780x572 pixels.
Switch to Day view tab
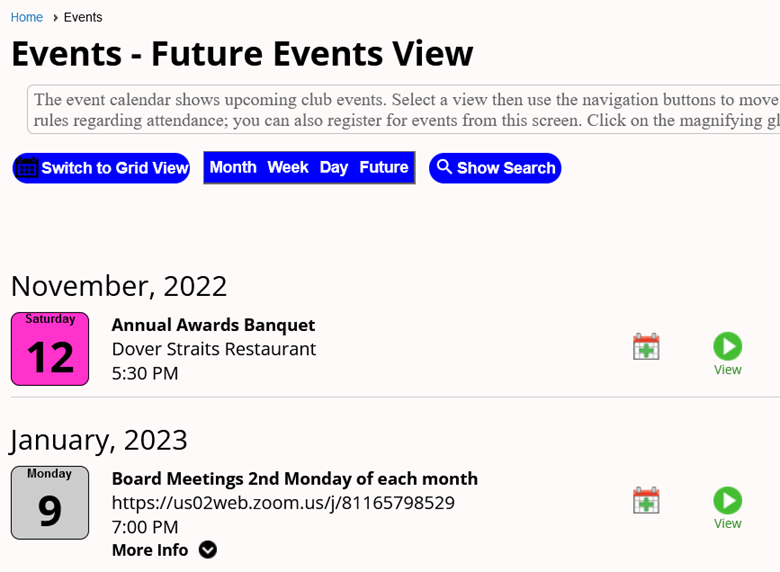[334, 167]
